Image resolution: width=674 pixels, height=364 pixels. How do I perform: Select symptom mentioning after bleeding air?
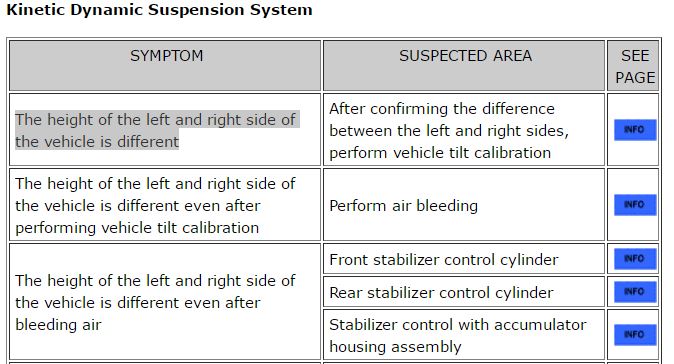click(x=156, y=303)
